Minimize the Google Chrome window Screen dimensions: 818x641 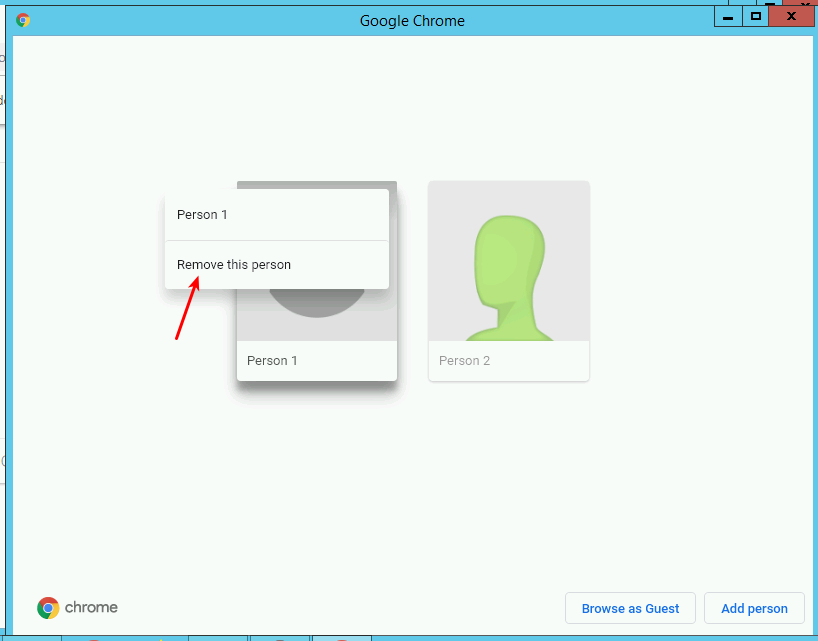(x=728, y=17)
